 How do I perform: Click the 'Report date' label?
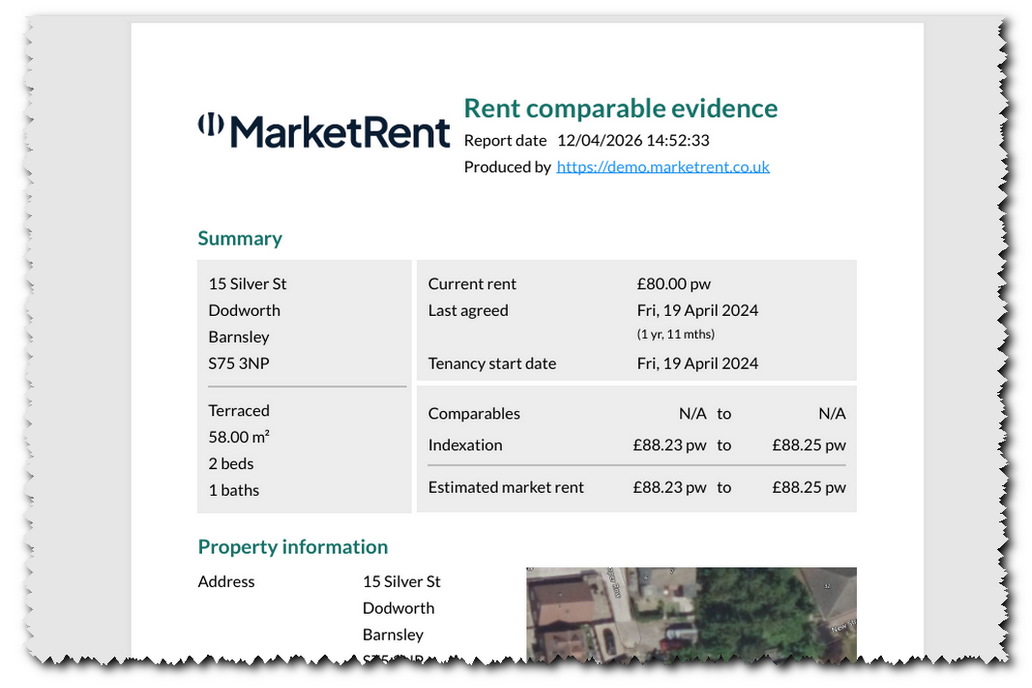pyautogui.click(x=505, y=141)
